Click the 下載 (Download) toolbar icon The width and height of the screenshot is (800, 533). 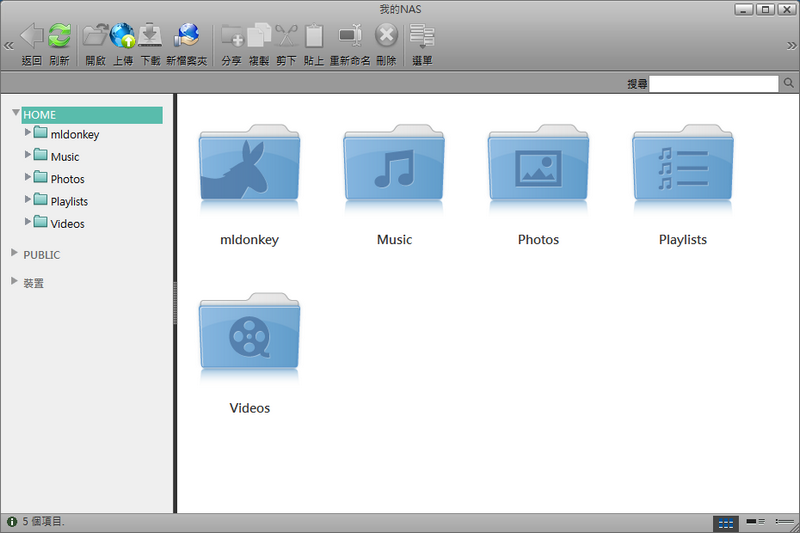coord(150,36)
